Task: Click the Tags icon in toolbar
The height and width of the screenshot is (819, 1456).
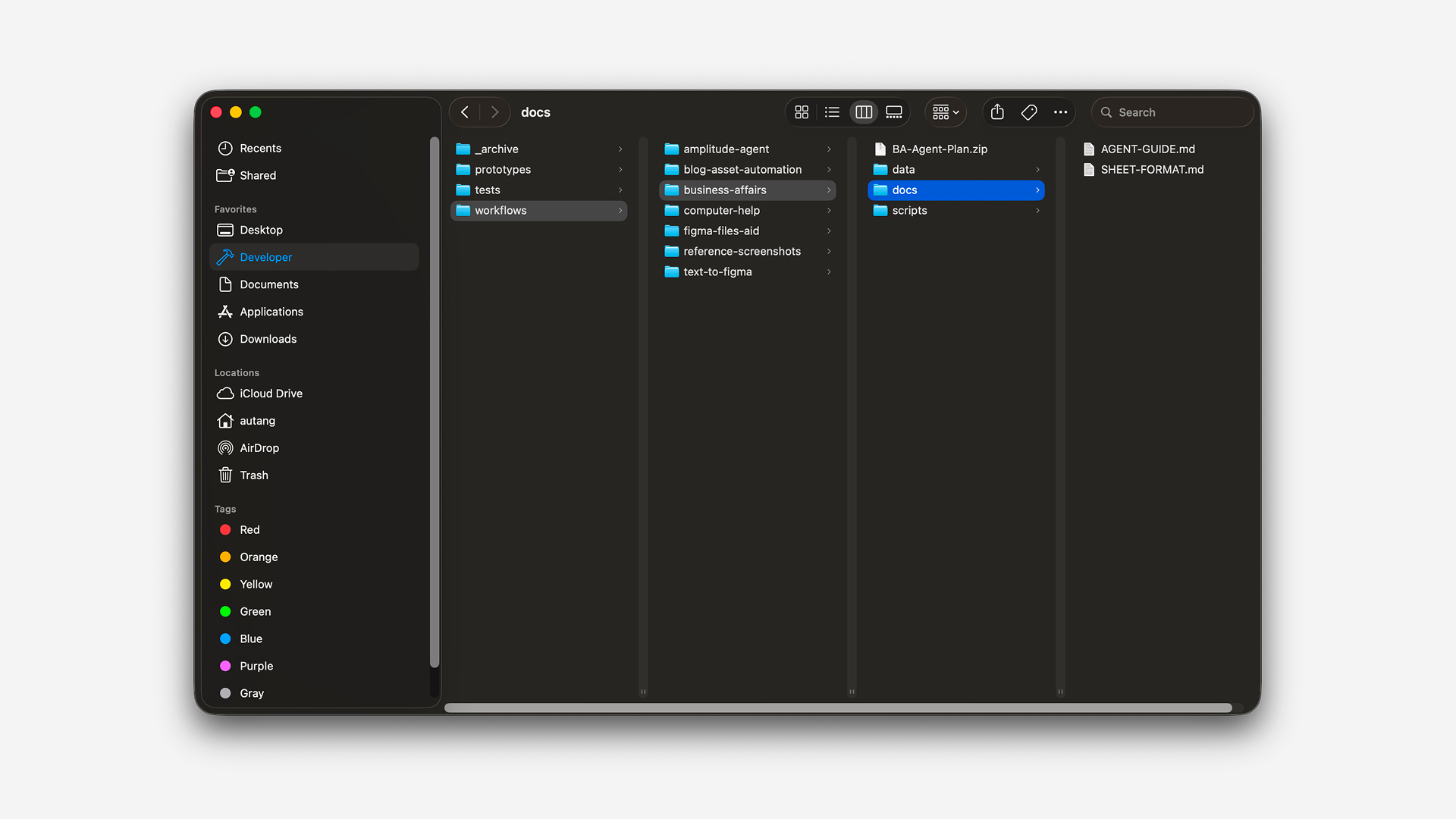Action: coord(1029,112)
